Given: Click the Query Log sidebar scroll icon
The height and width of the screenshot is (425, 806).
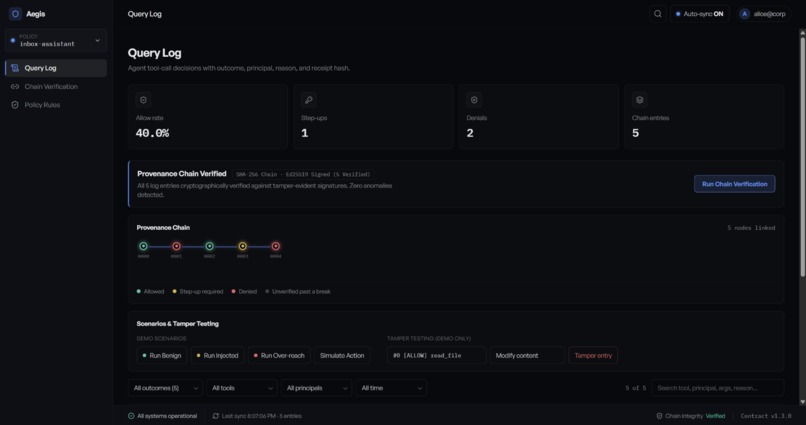Looking at the screenshot, I should (15, 68).
